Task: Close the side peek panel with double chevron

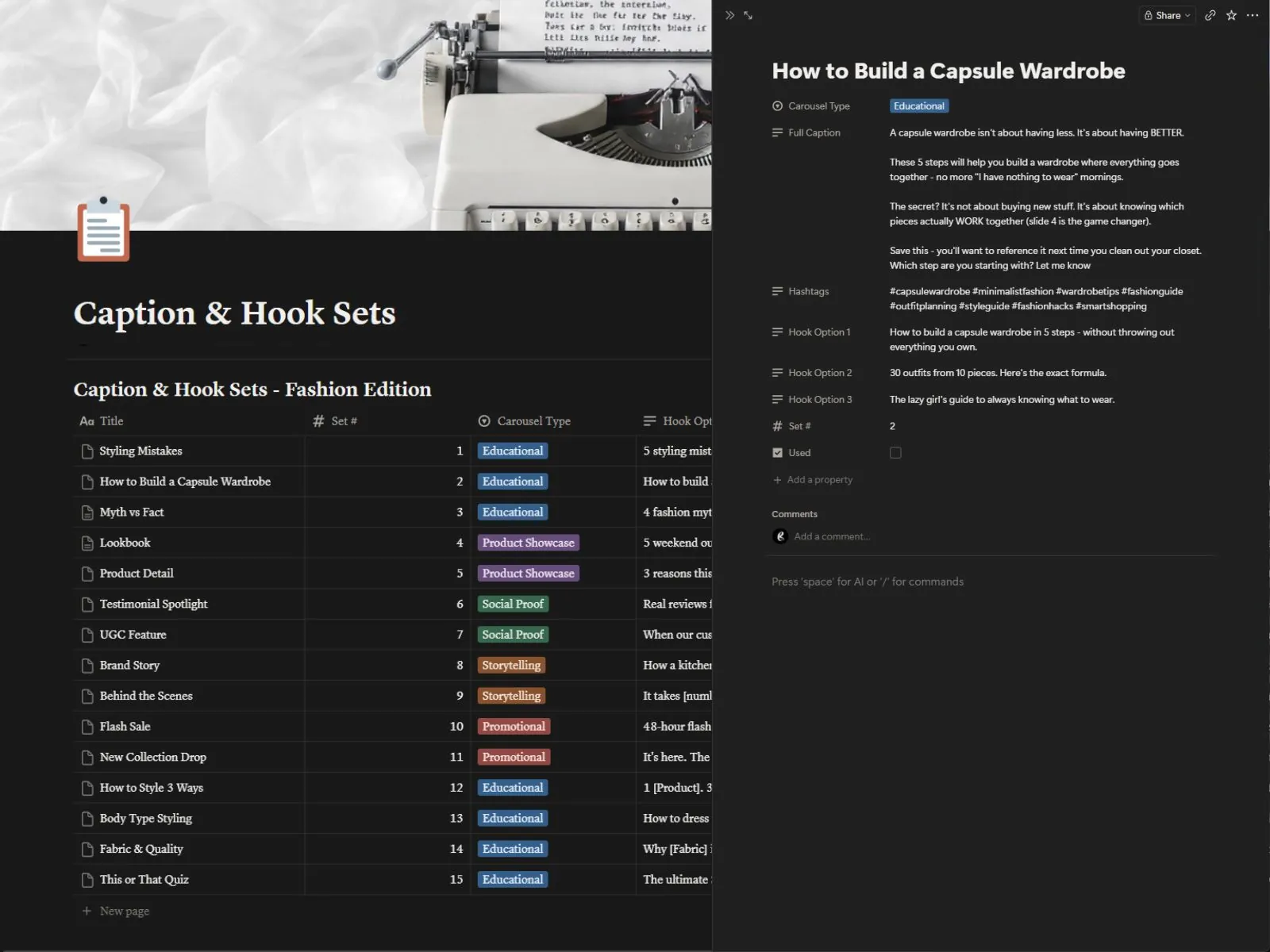Action: point(729,15)
